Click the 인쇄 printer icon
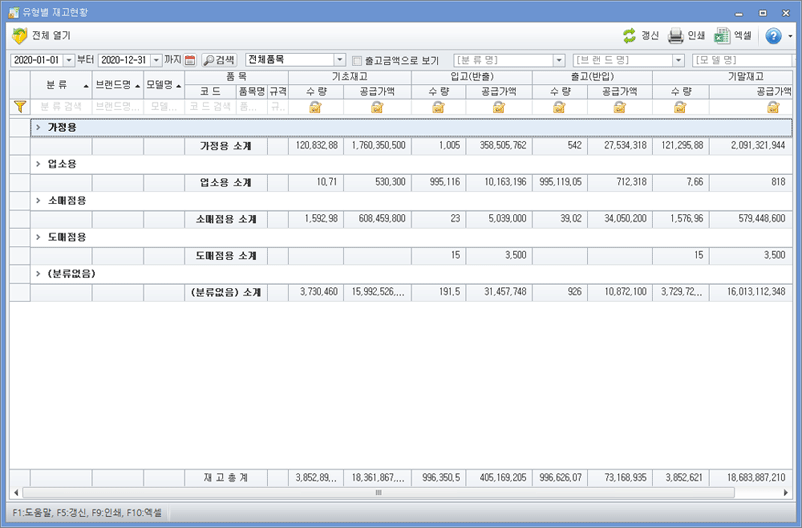Screen dimensions: 802x528 (x=676, y=35)
